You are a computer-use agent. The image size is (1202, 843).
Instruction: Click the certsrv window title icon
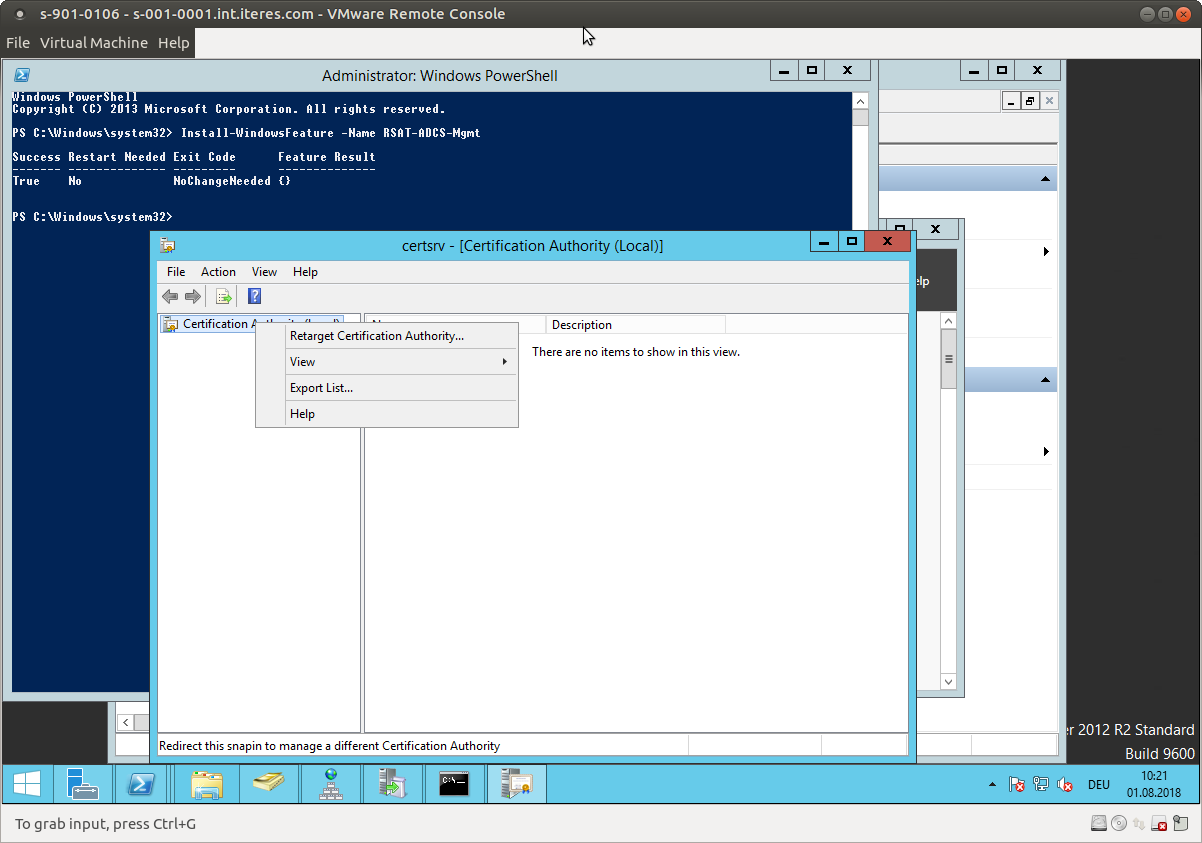coord(168,245)
